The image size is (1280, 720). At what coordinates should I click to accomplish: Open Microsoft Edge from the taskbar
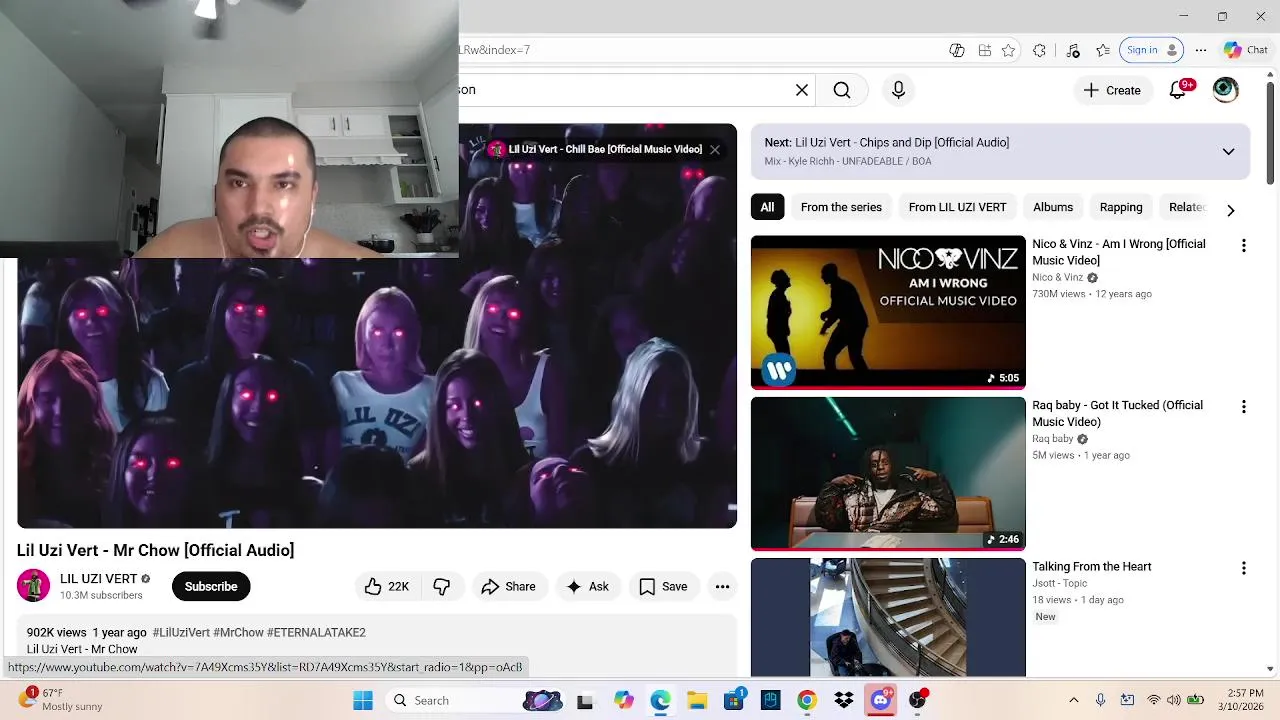[660, 700]
